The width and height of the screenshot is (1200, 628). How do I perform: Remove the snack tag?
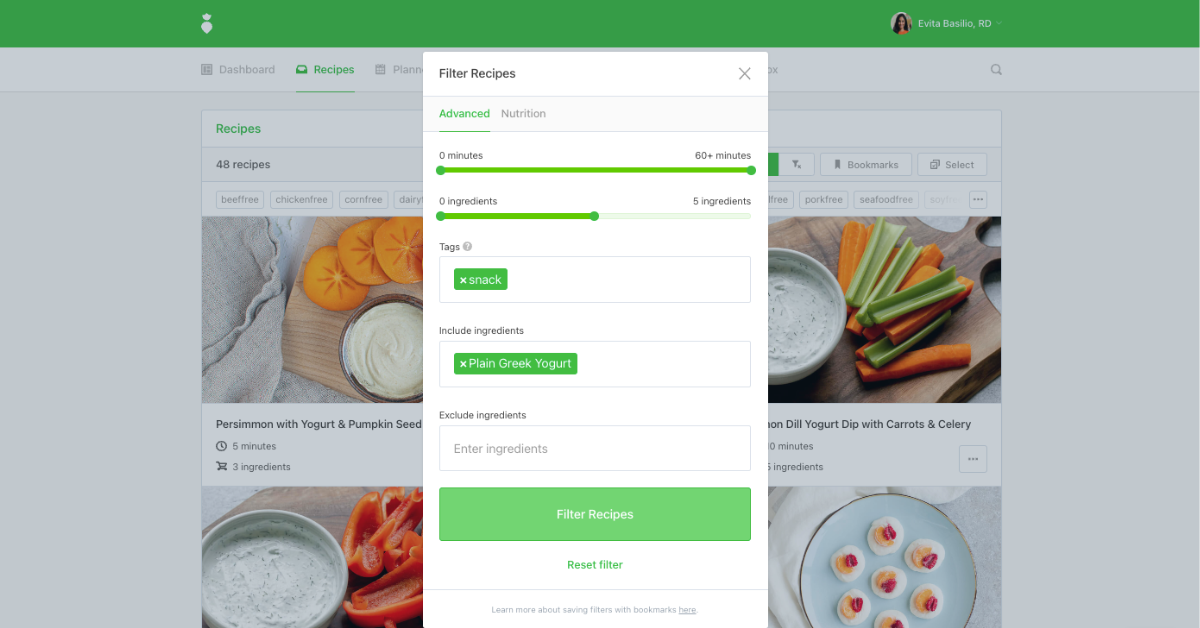(x=463, y=280)
